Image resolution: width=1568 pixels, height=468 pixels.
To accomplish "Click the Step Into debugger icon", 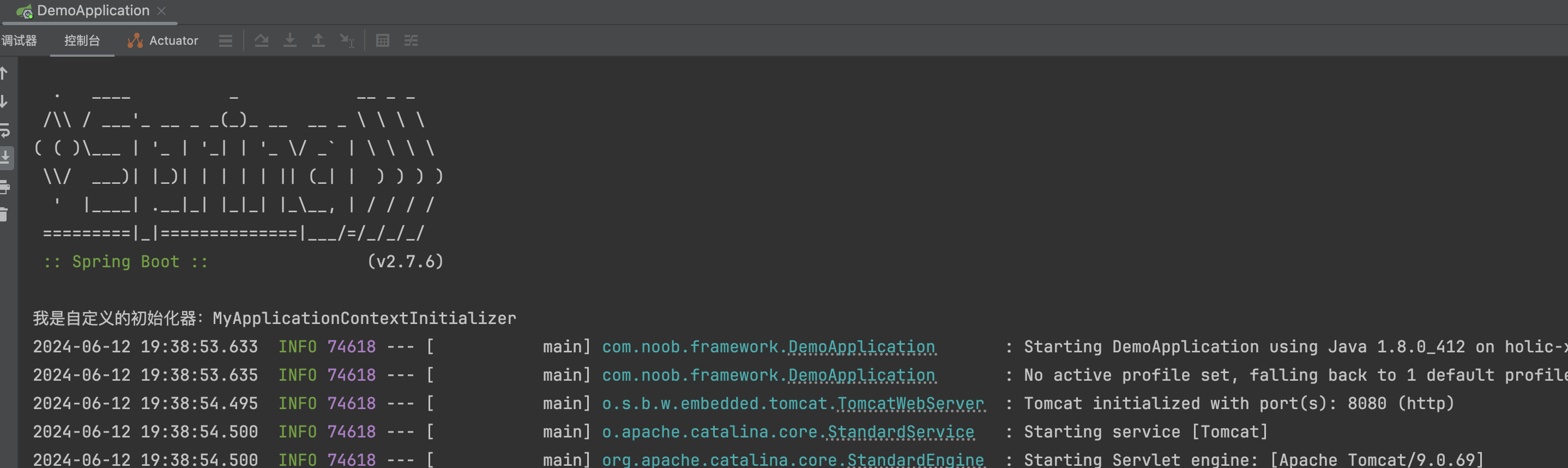I will [291, 41].
